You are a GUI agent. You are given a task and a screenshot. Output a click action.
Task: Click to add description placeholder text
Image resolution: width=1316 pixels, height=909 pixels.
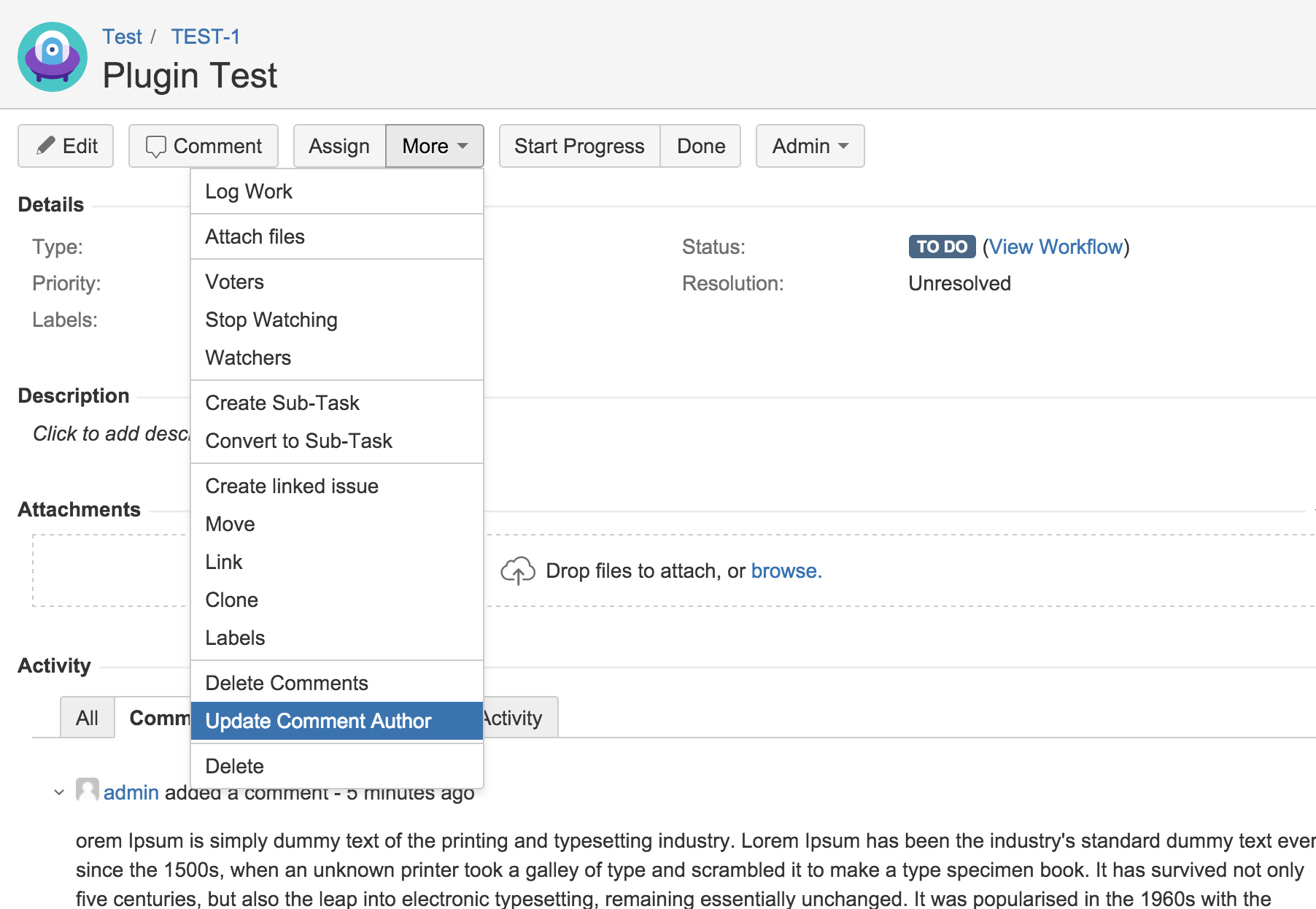pyautogui.click(x=111, y=433)
